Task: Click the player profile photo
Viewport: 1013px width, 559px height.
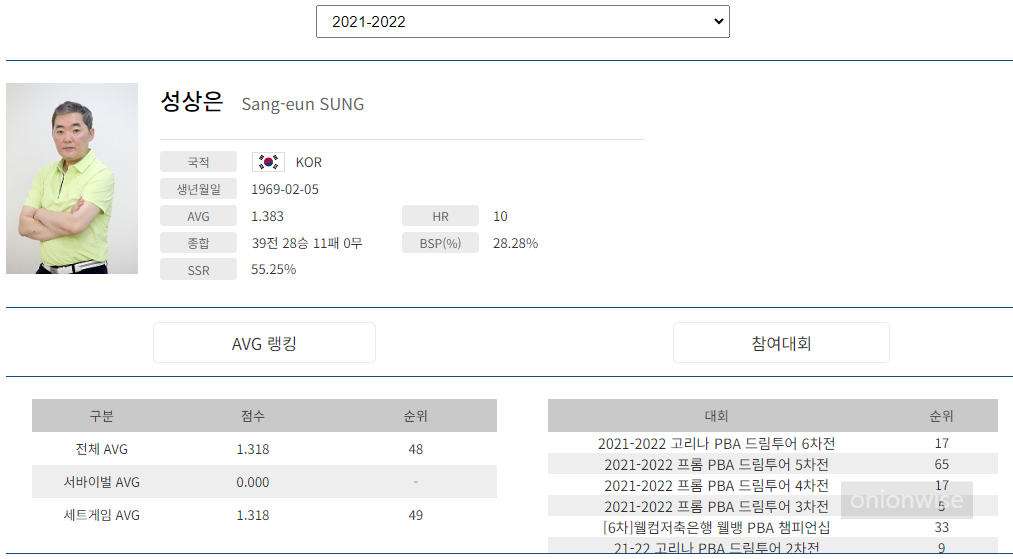Action: point(72,178)
